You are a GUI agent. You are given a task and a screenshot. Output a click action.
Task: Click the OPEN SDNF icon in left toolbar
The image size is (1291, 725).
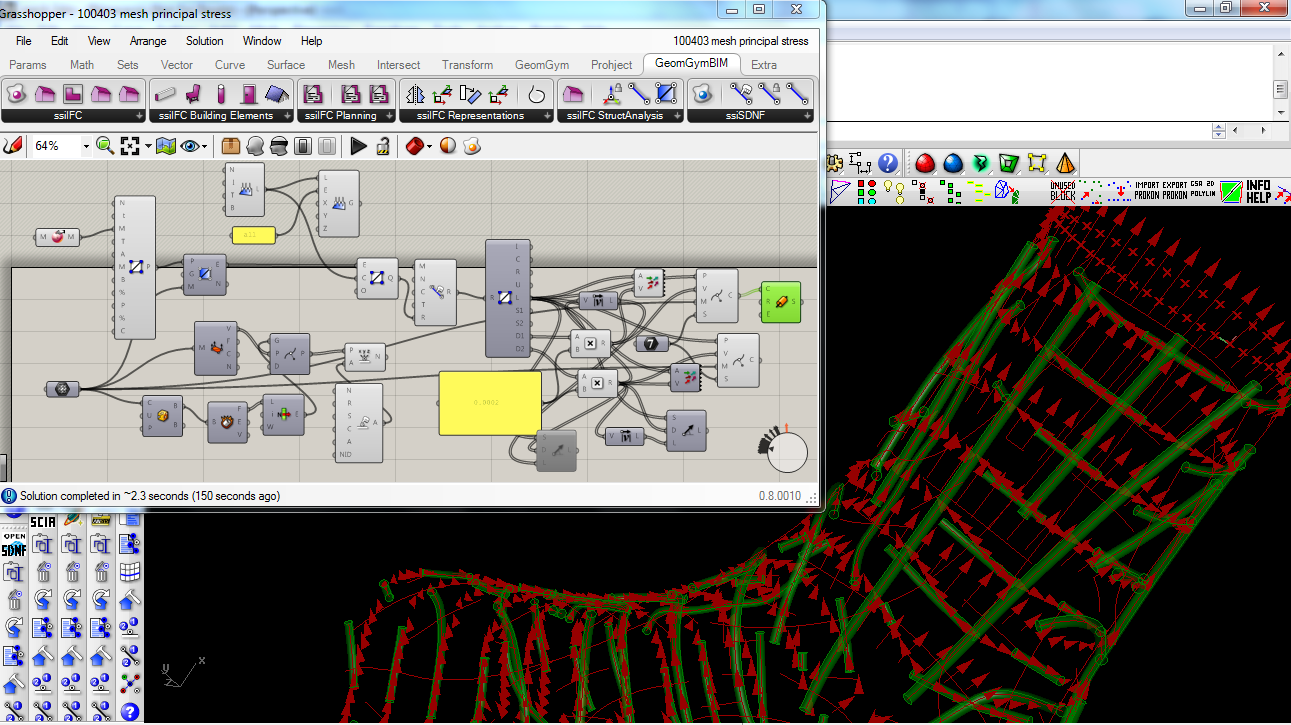pos(14,544)
